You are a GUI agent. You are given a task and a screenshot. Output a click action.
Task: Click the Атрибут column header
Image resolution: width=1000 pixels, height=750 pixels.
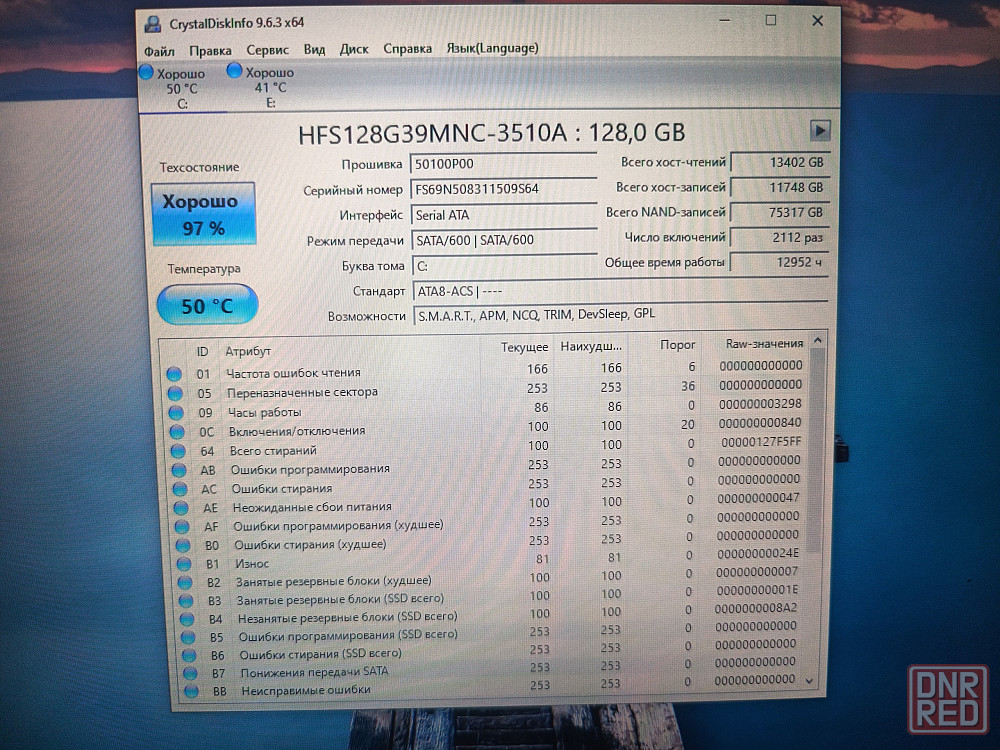[x=248, y=351]
